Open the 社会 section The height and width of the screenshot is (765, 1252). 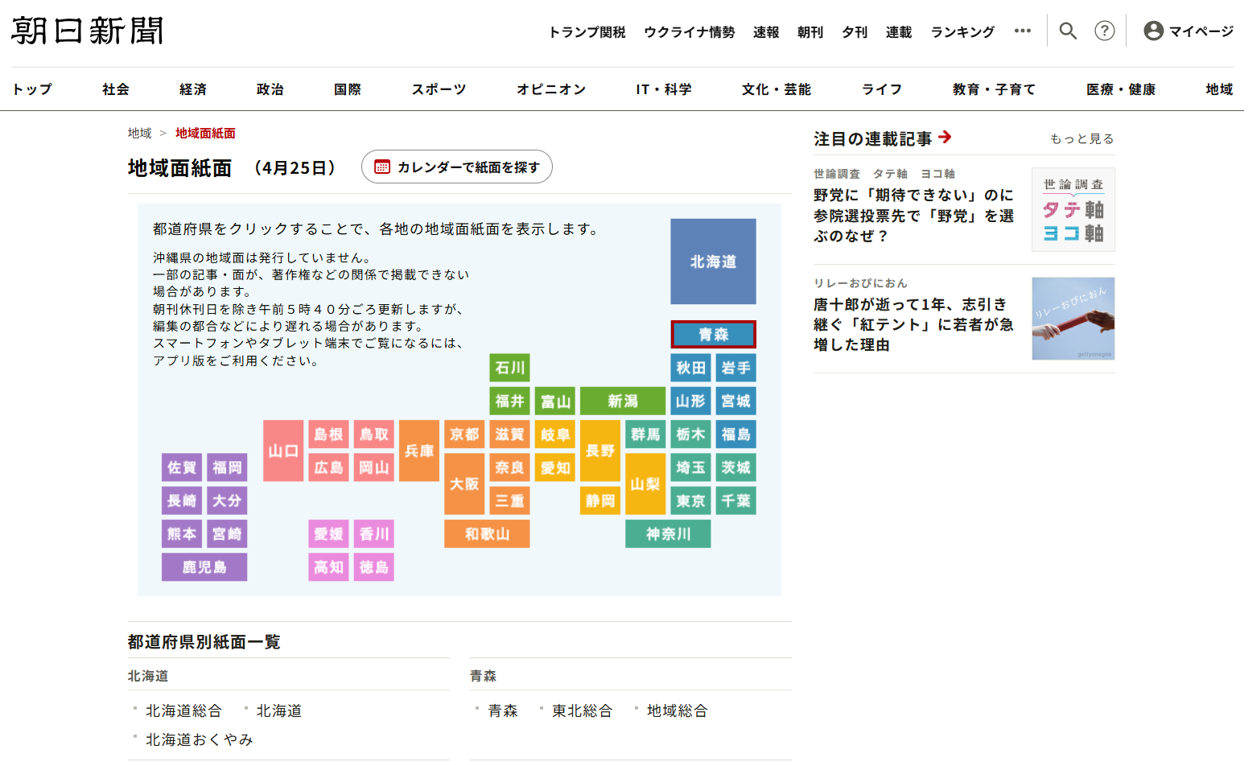[117, 90]
